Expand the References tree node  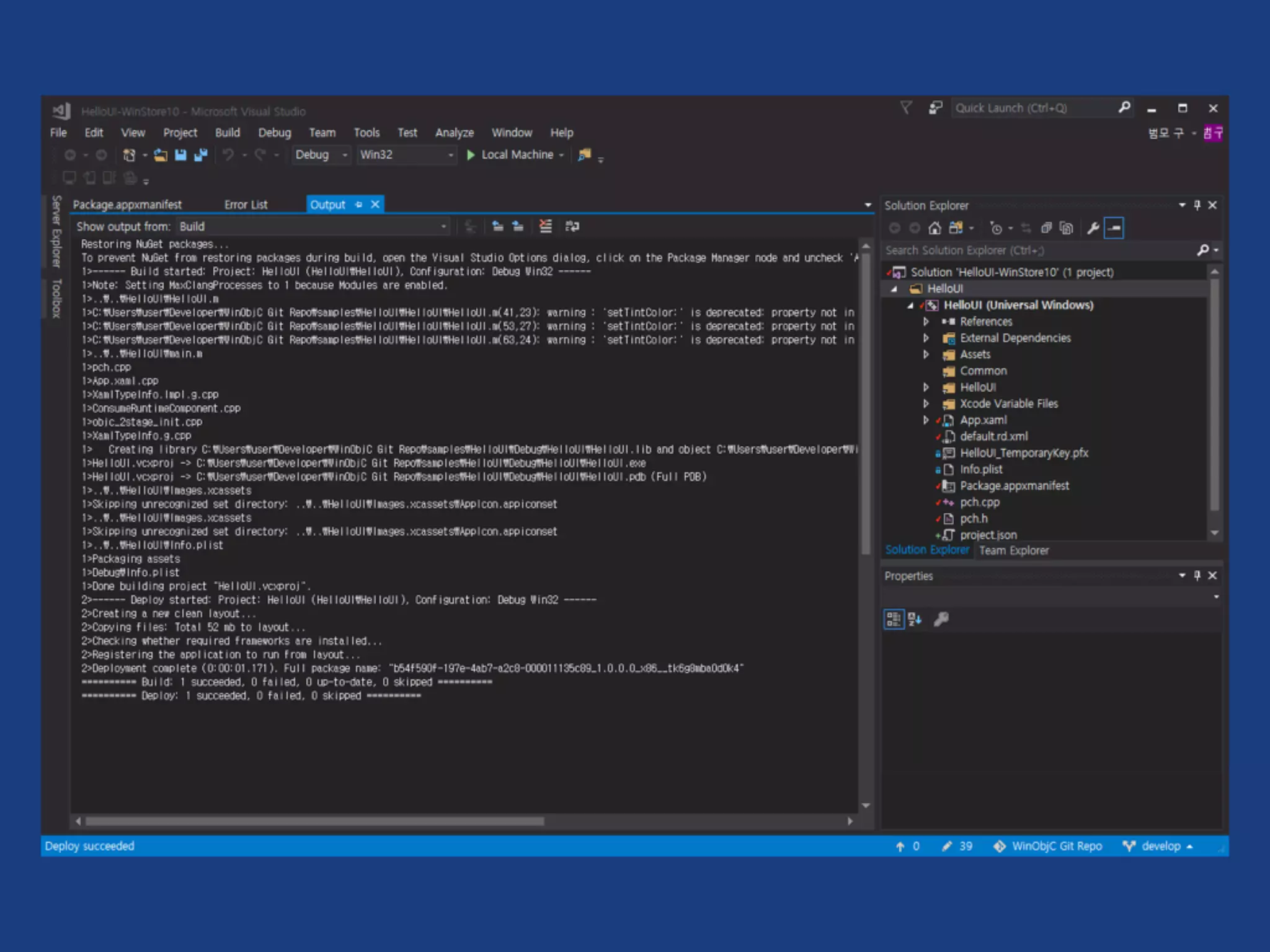(x=926, y=322)
